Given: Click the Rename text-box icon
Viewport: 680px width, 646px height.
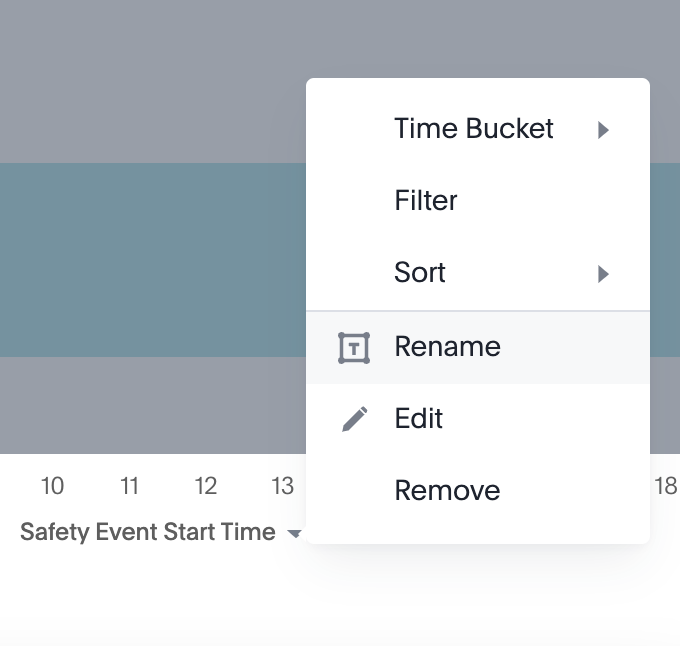Looking at the screenshot, I should (x=354, y=347).
